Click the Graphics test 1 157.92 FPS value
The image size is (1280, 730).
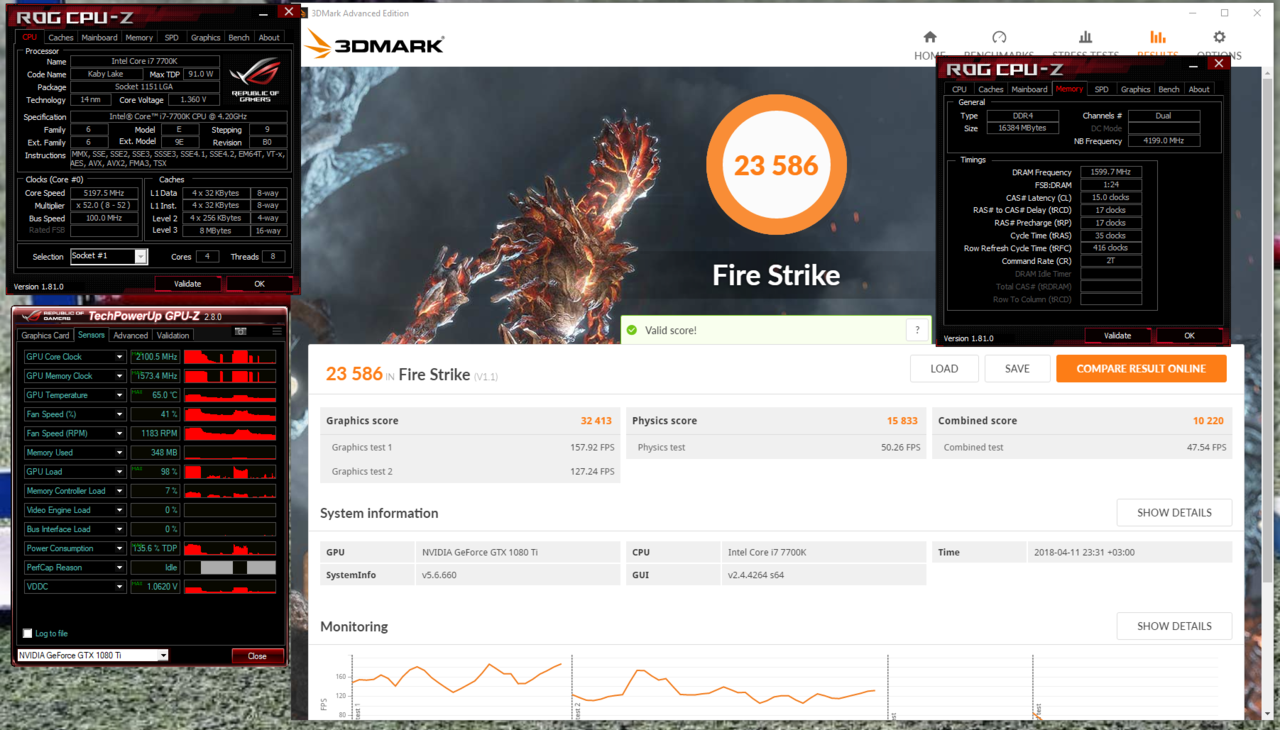point(592,447)
